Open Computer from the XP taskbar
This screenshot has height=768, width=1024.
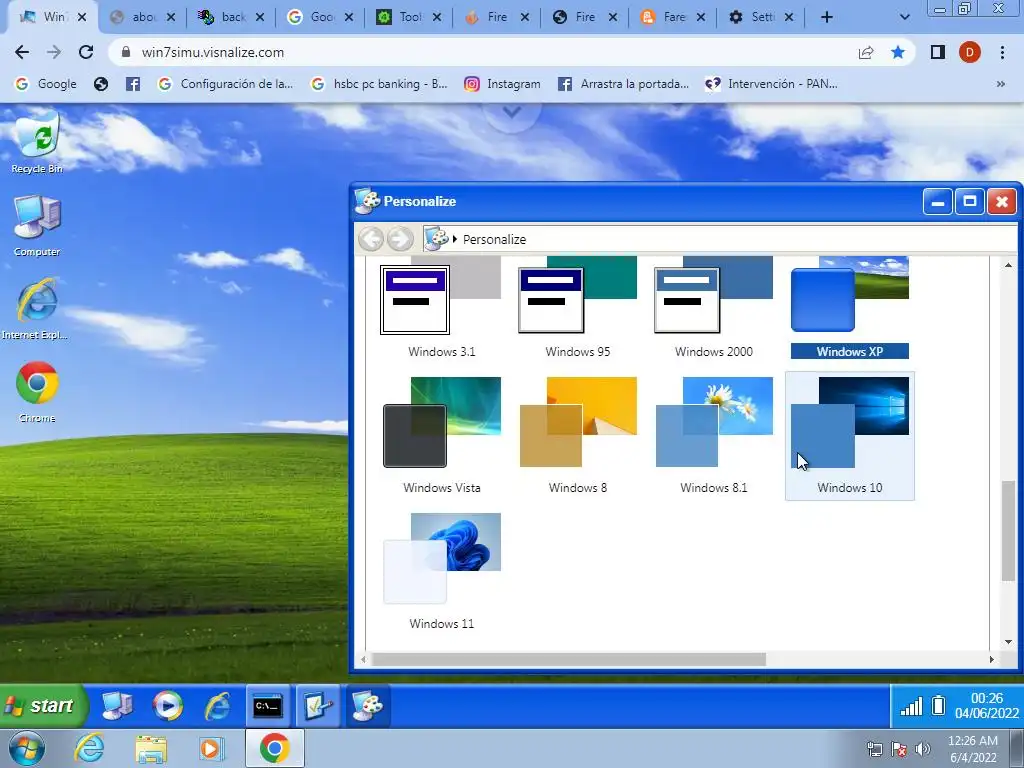coord(118,706)
